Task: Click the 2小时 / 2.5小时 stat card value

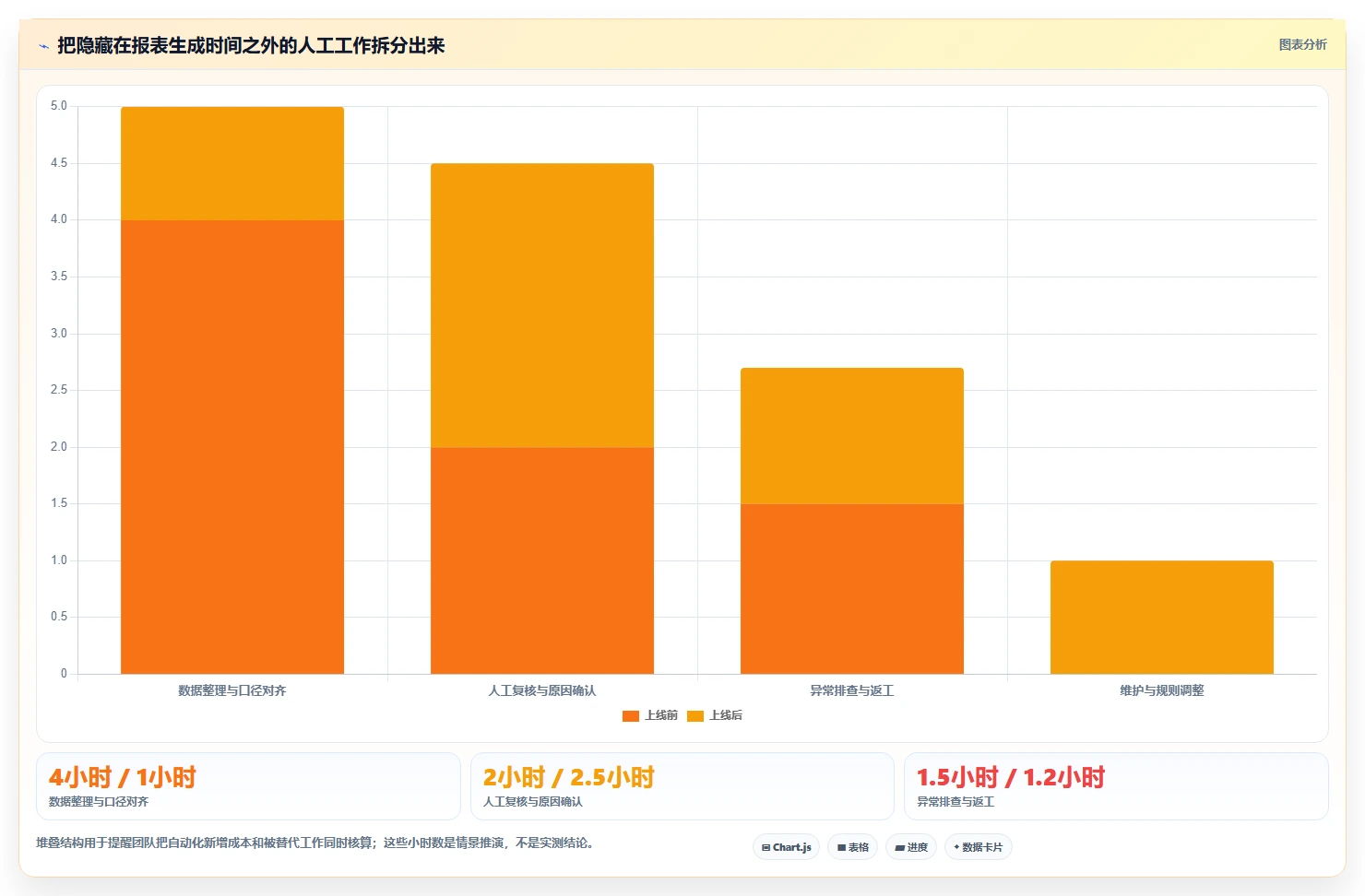Action: pyautogui.click(x=569, y=777)
